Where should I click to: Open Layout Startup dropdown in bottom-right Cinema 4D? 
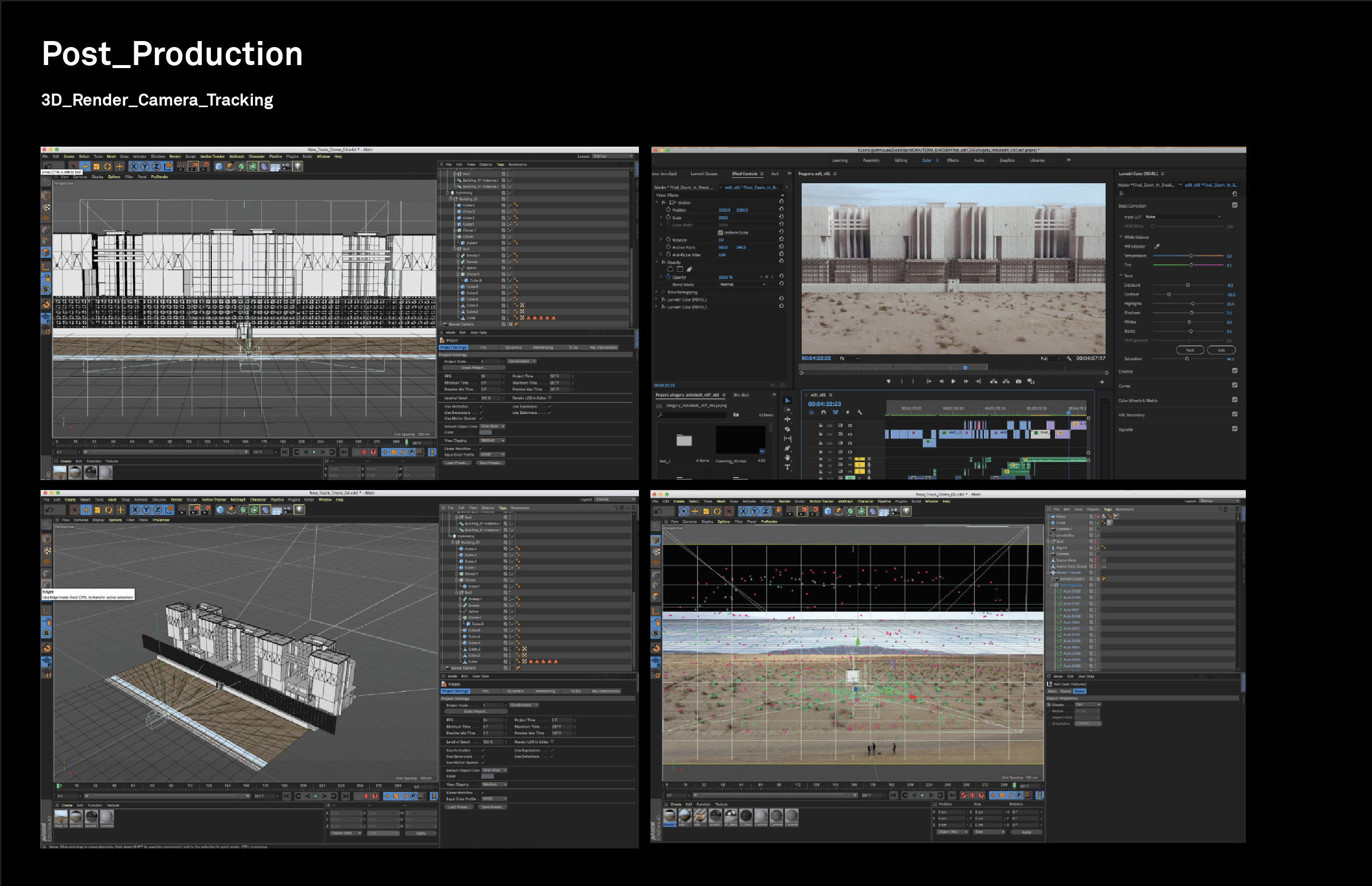coord(1218,501)
